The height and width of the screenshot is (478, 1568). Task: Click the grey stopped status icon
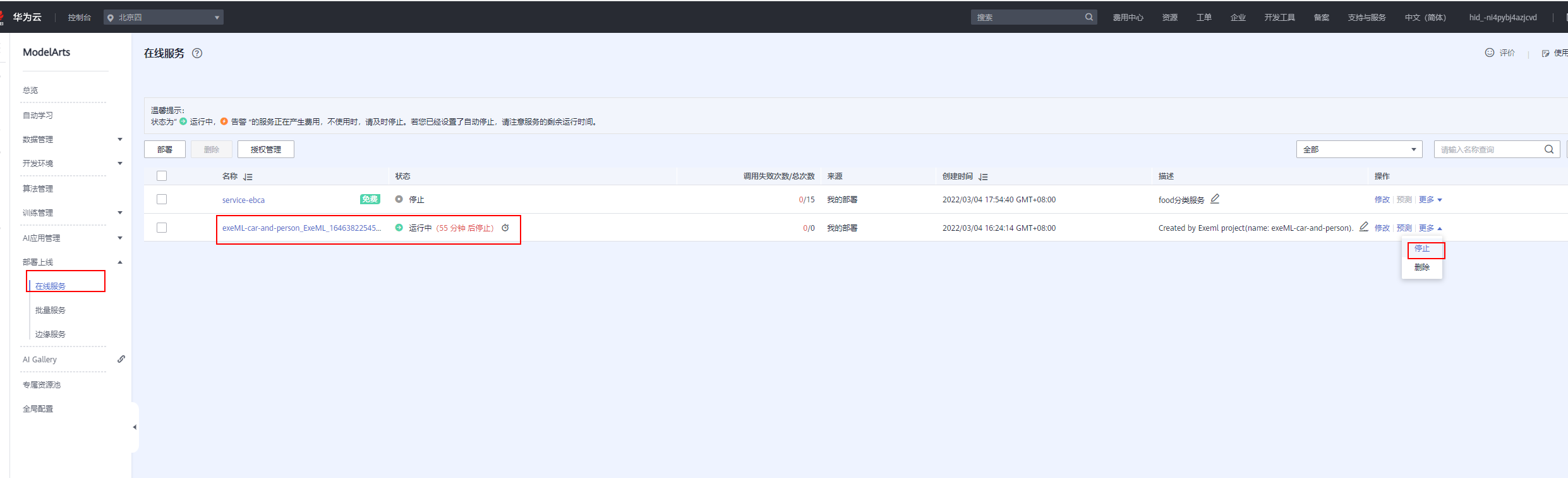399,199
